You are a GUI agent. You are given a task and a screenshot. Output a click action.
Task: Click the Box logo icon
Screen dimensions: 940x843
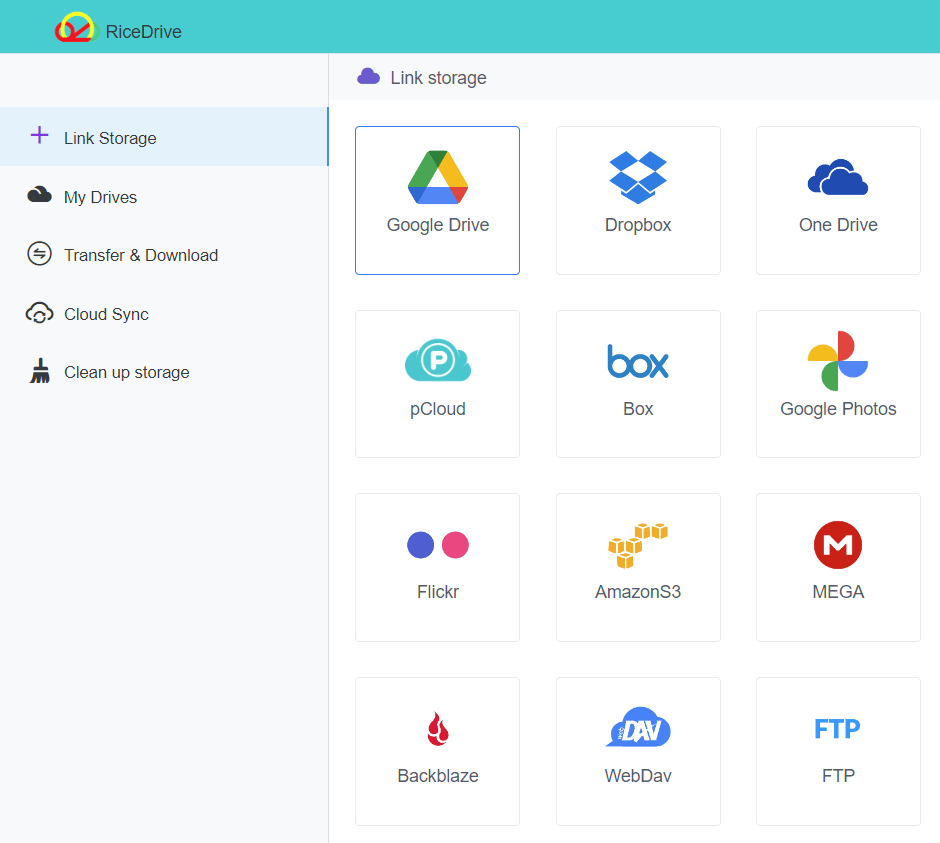[x=638, y=361]
